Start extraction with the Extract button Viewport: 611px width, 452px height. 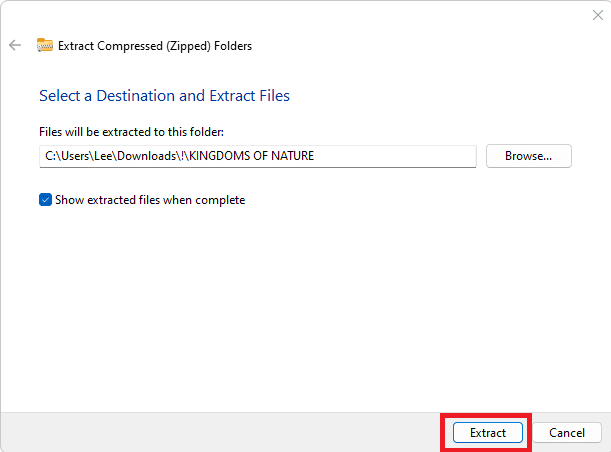(487, 433)
